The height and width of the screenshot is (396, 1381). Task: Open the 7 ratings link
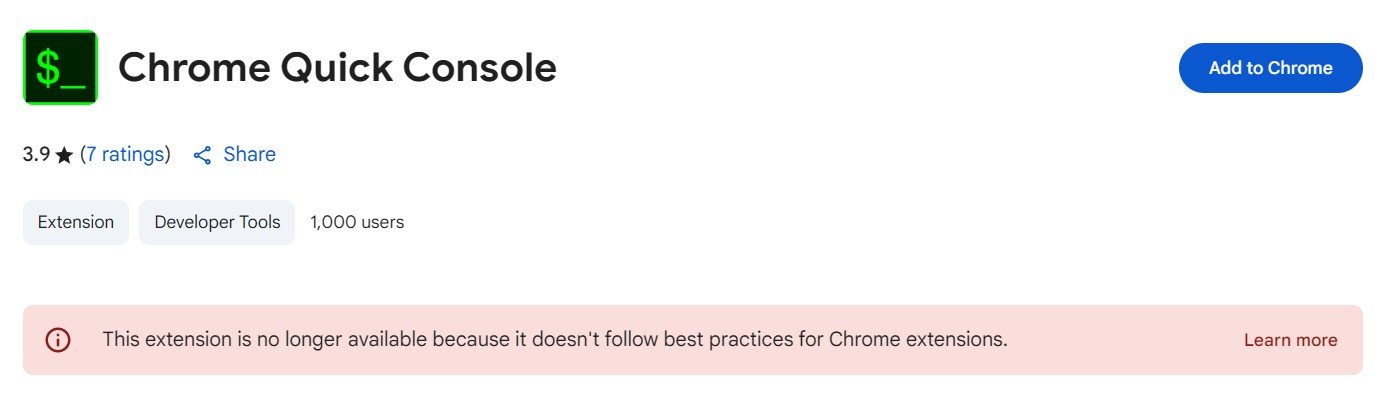pyautogui.click(x=125, y=154)
